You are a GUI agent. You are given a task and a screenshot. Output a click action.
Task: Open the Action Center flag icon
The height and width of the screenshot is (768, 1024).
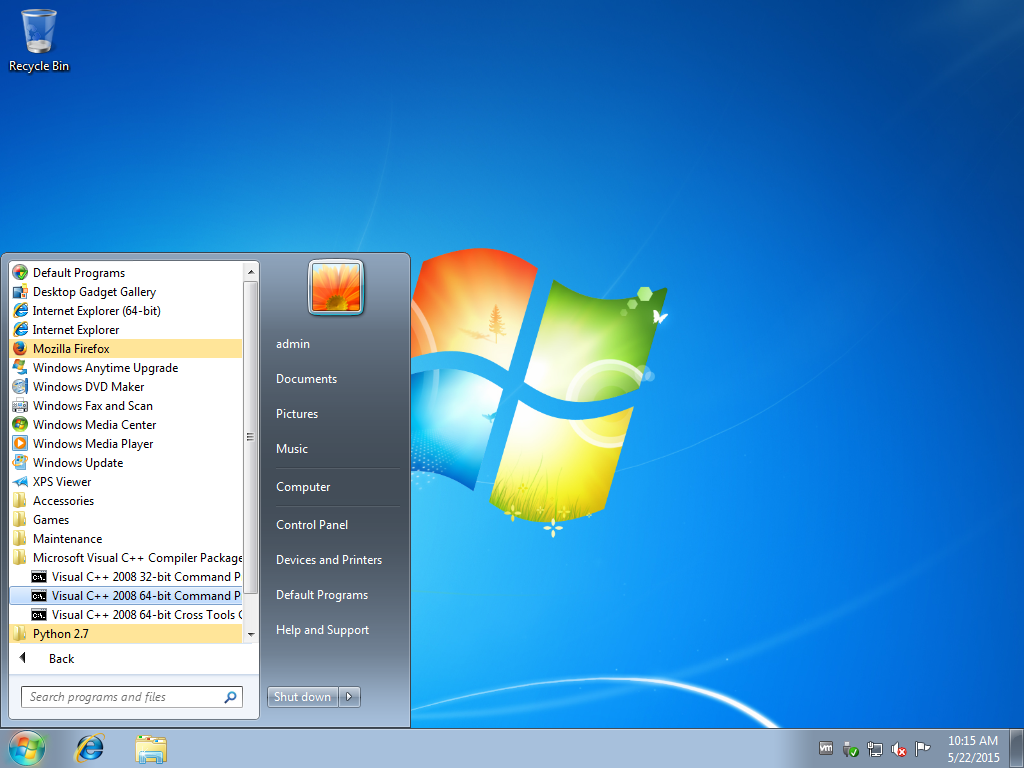pos(923,748)
